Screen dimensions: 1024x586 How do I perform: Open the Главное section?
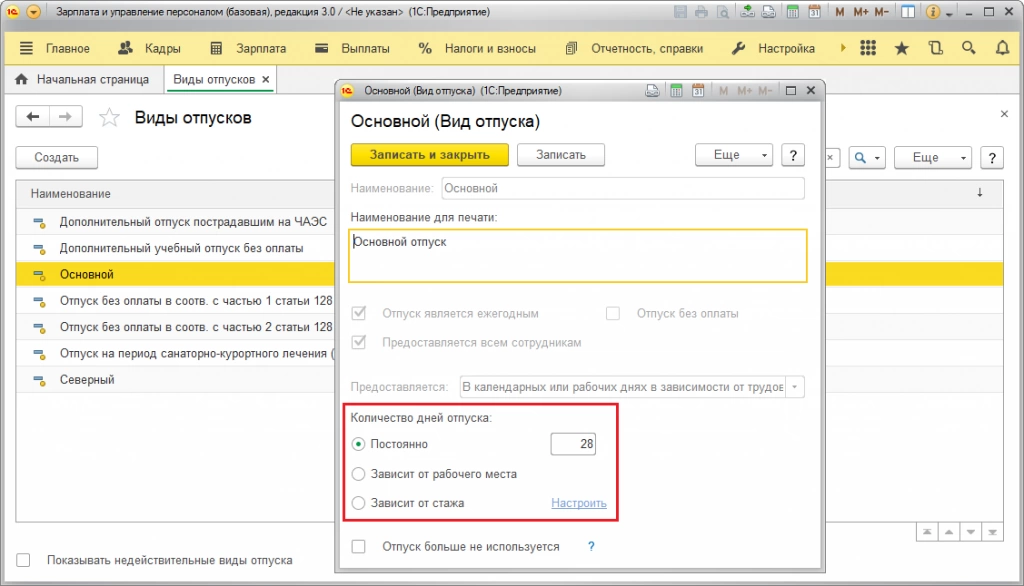click(67, 48)
